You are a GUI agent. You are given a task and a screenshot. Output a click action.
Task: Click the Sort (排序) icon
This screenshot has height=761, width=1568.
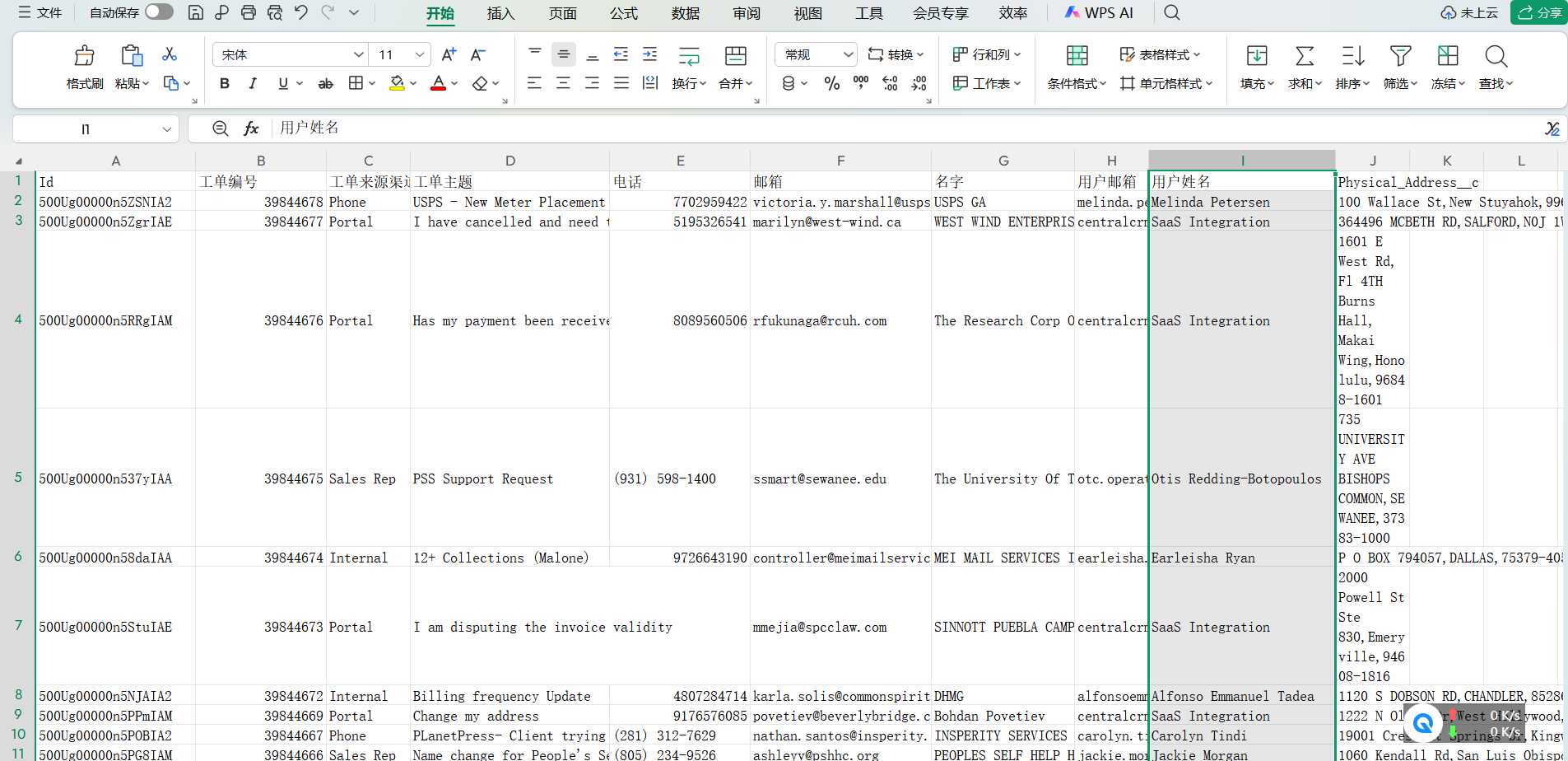1352,56
